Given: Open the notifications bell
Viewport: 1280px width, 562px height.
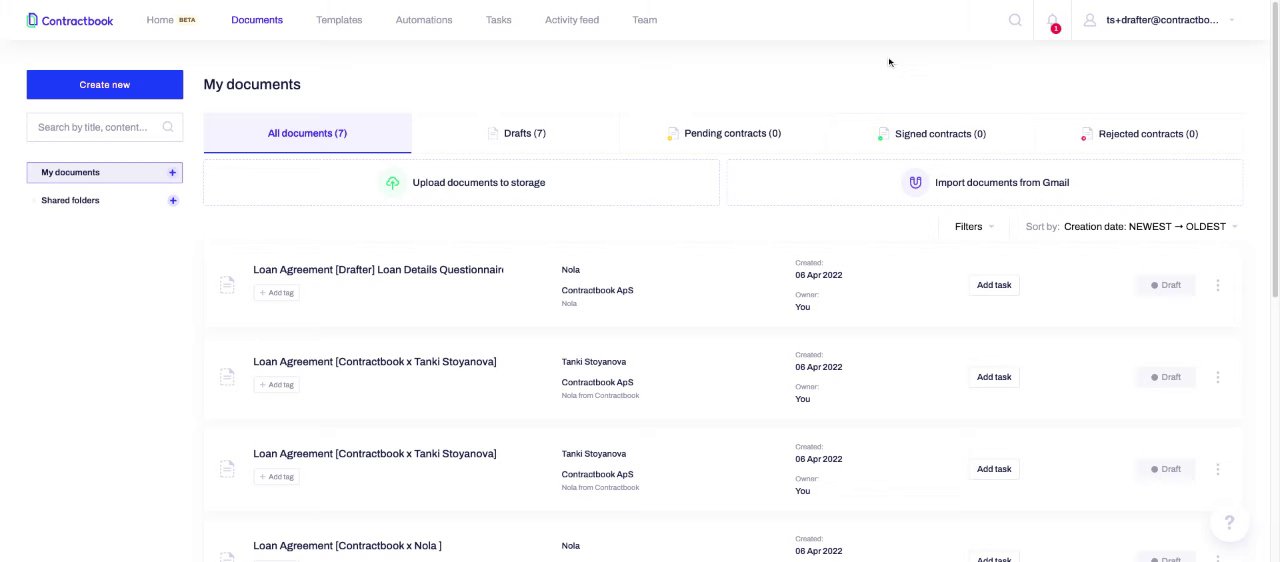Looking at the screenshot, I should point(1052,20).
